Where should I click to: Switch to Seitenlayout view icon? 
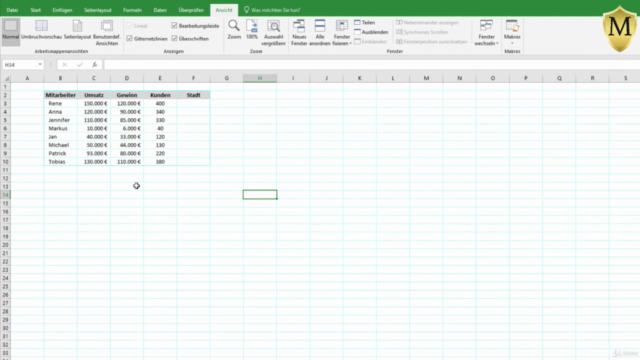[x=77, y=30]
